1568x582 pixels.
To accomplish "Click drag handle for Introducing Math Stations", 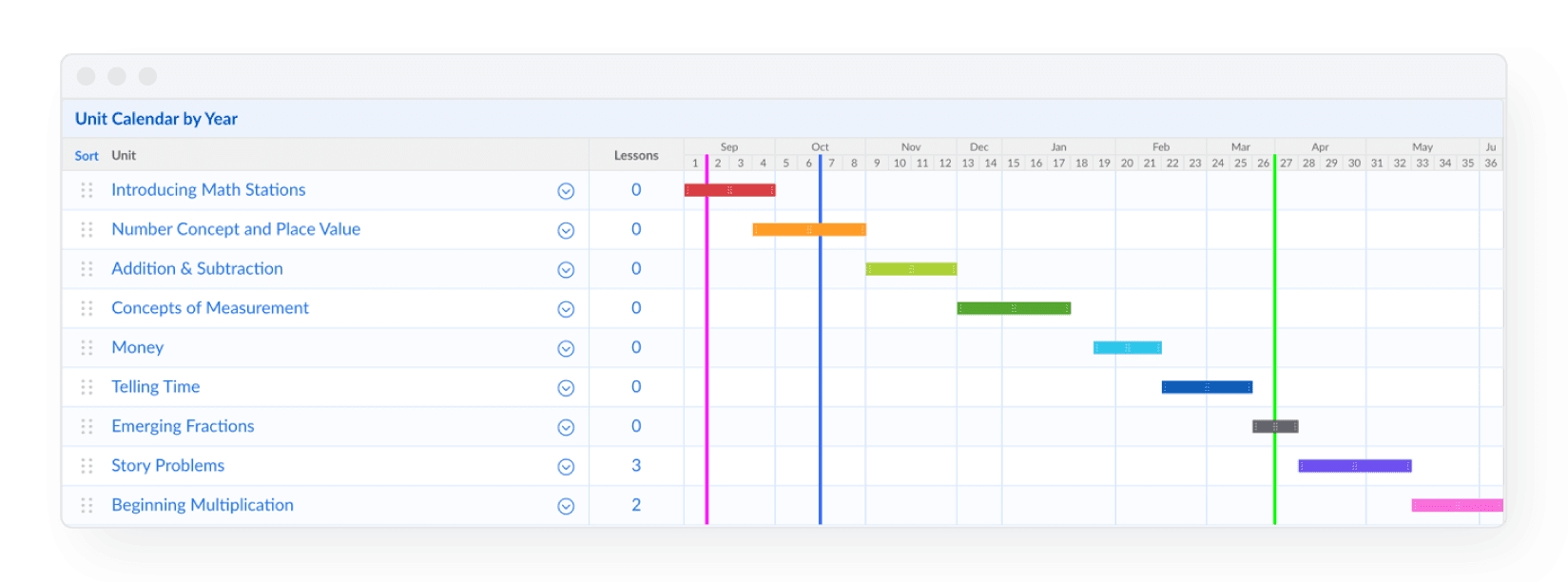I will (x=87, y=190).
